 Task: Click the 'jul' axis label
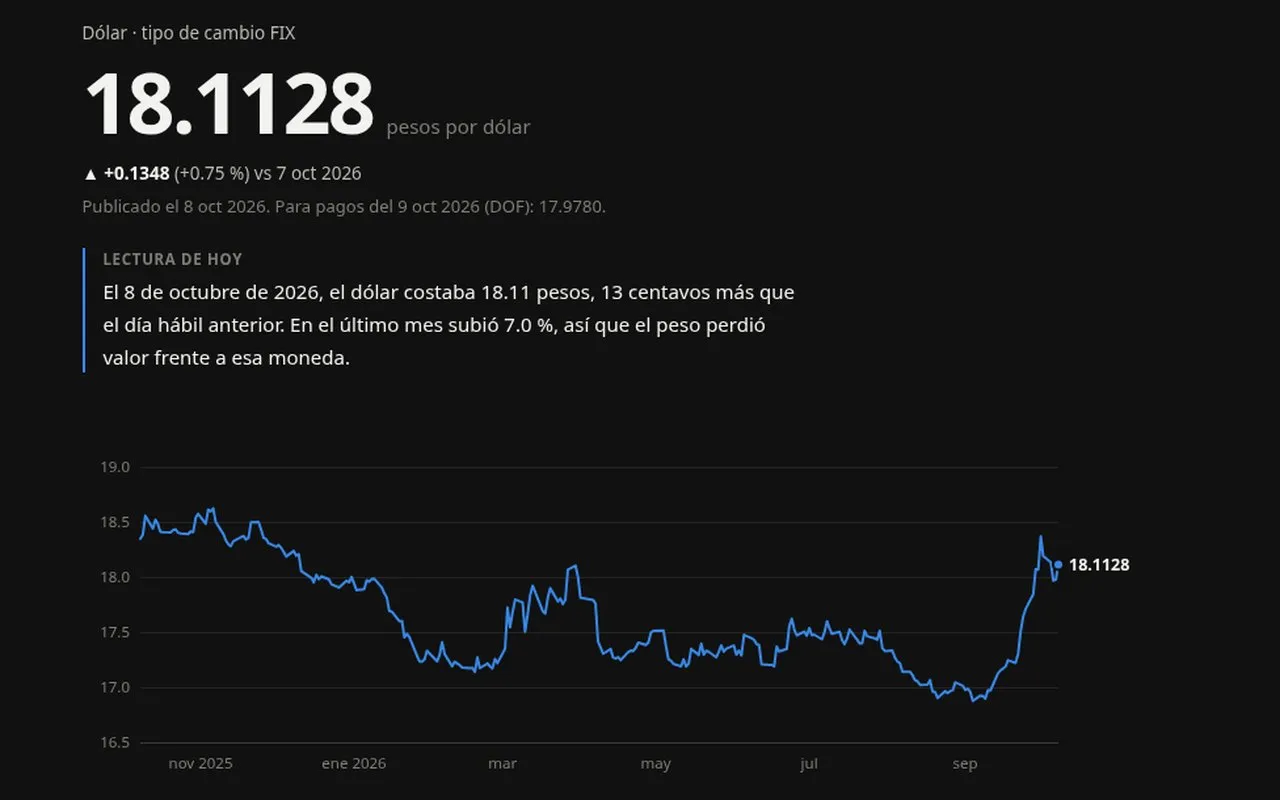click(809, 763)
